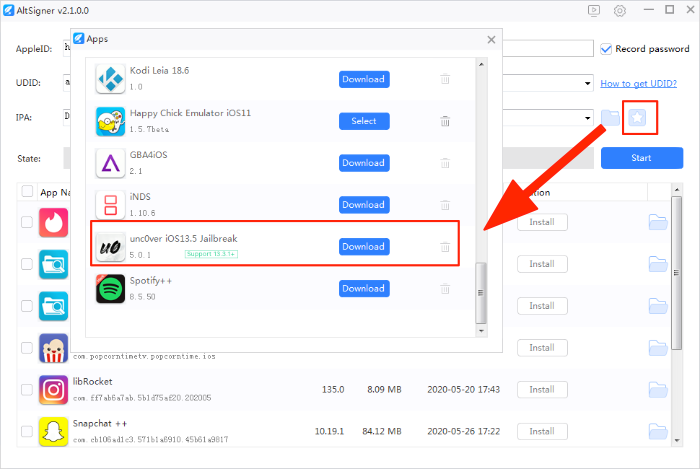
Task: Install the Tinder app
Action: (542, 222)
